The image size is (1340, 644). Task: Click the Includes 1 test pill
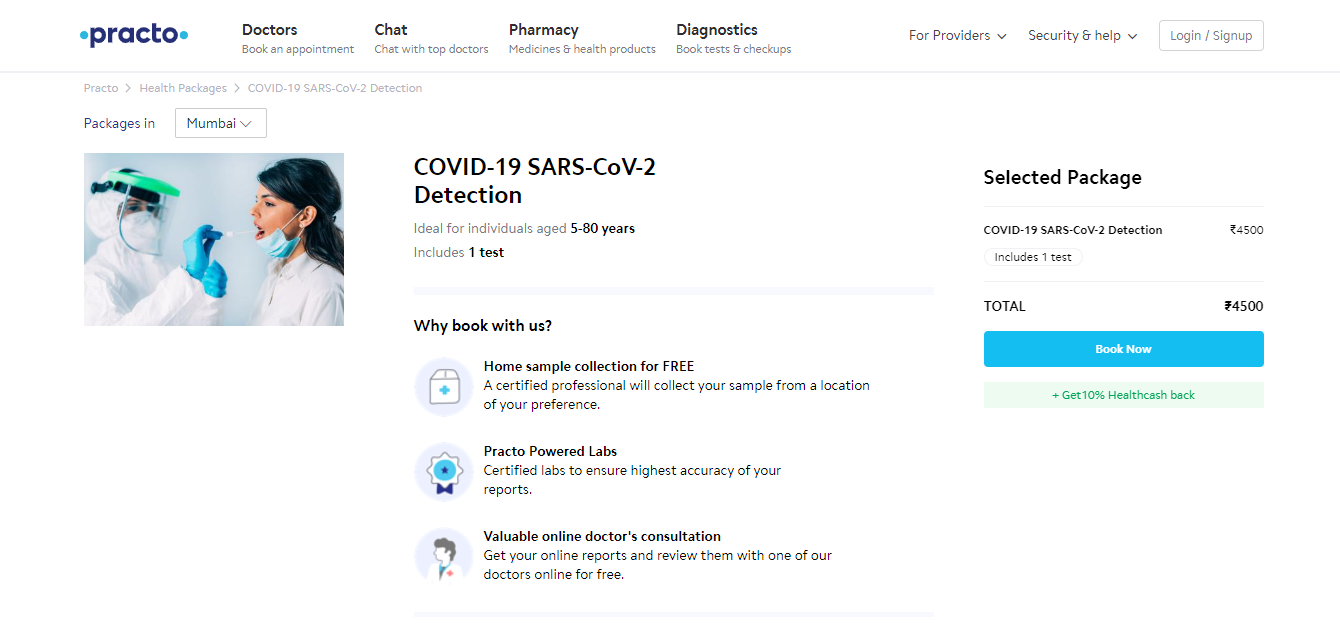click(1033, 257)
